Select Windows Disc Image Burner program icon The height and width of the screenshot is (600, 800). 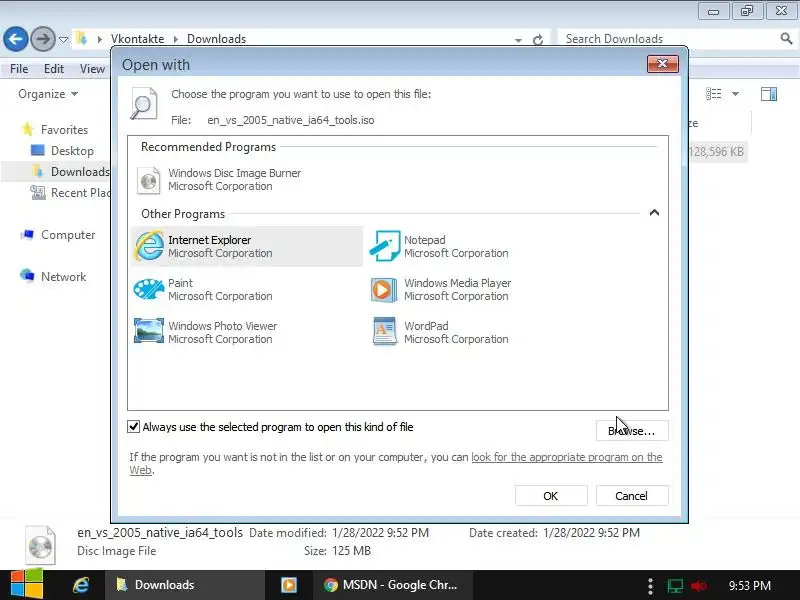point(148,180)
